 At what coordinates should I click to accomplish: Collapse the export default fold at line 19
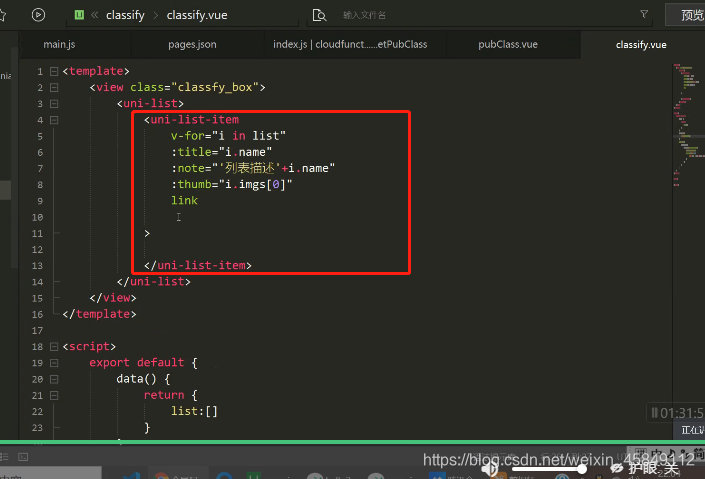(x=54, y=363)
